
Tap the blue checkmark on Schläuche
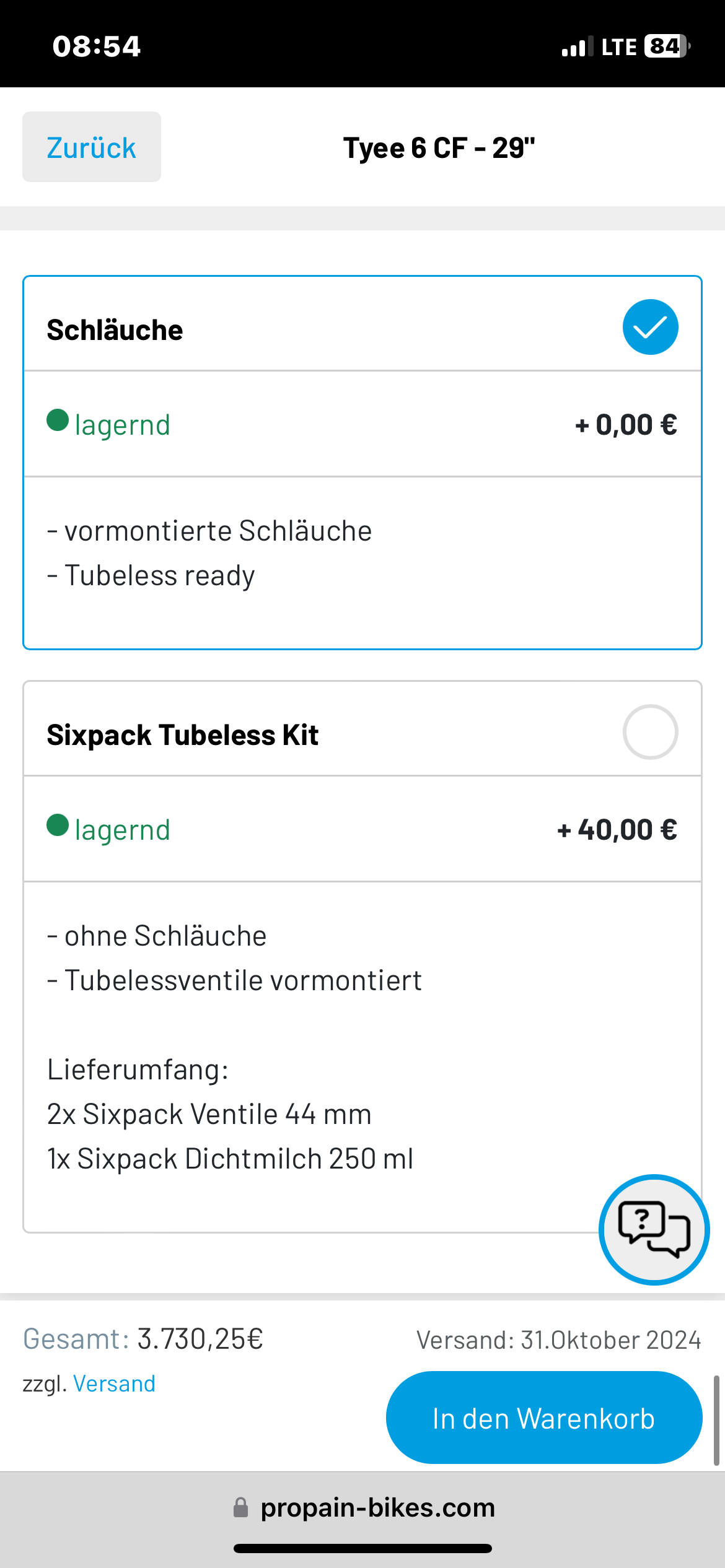650,327
